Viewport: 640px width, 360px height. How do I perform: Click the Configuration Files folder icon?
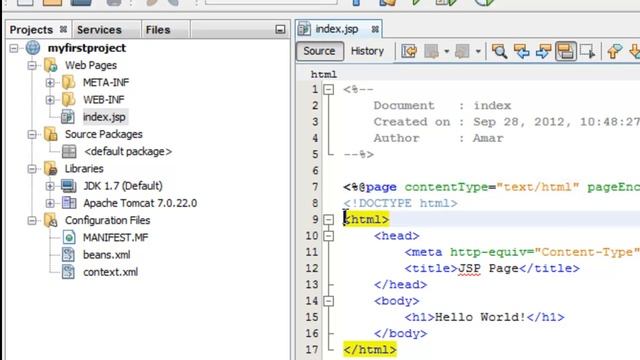[51, 220]
